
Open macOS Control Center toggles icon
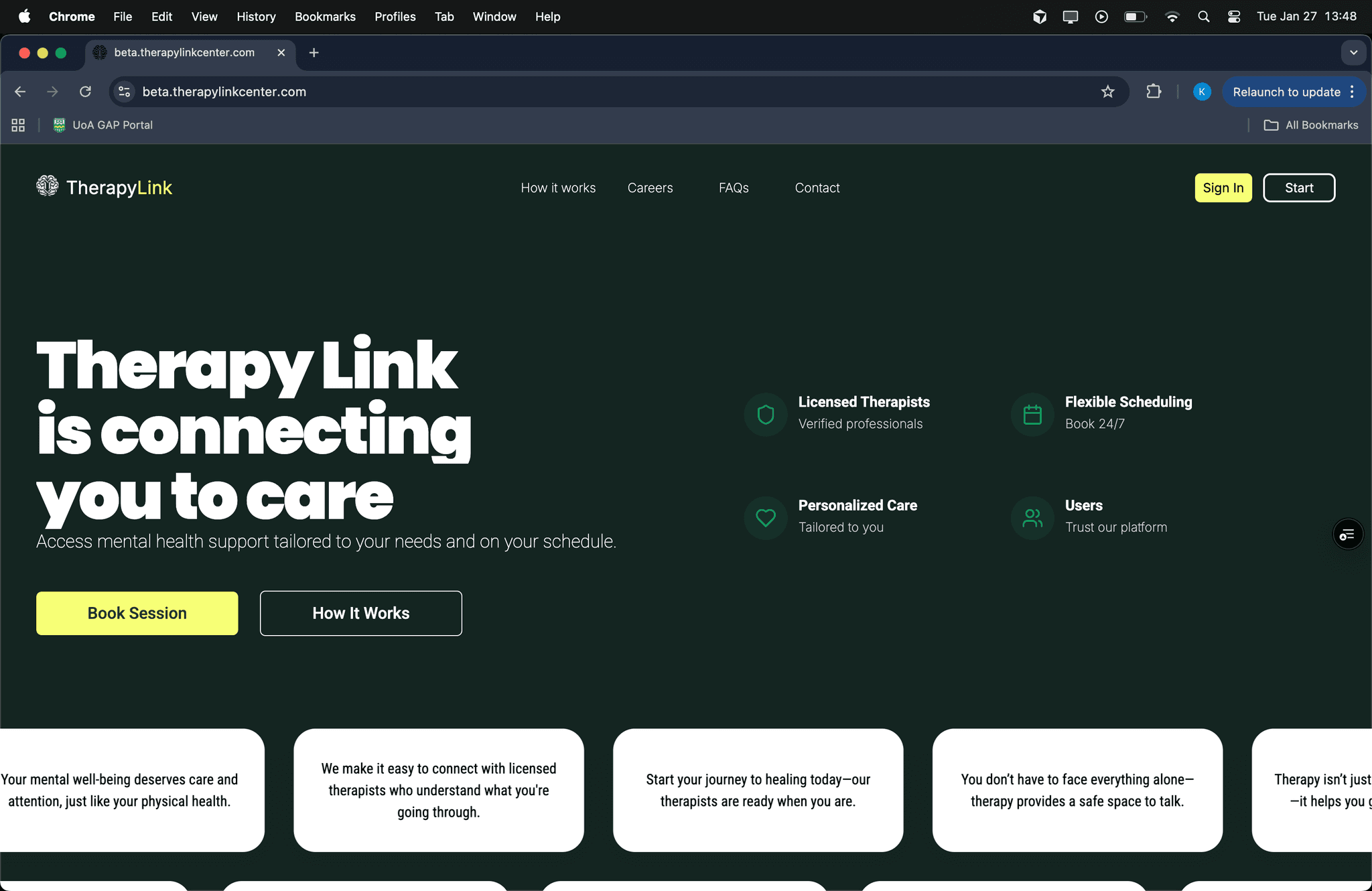tap(1234, 17)
